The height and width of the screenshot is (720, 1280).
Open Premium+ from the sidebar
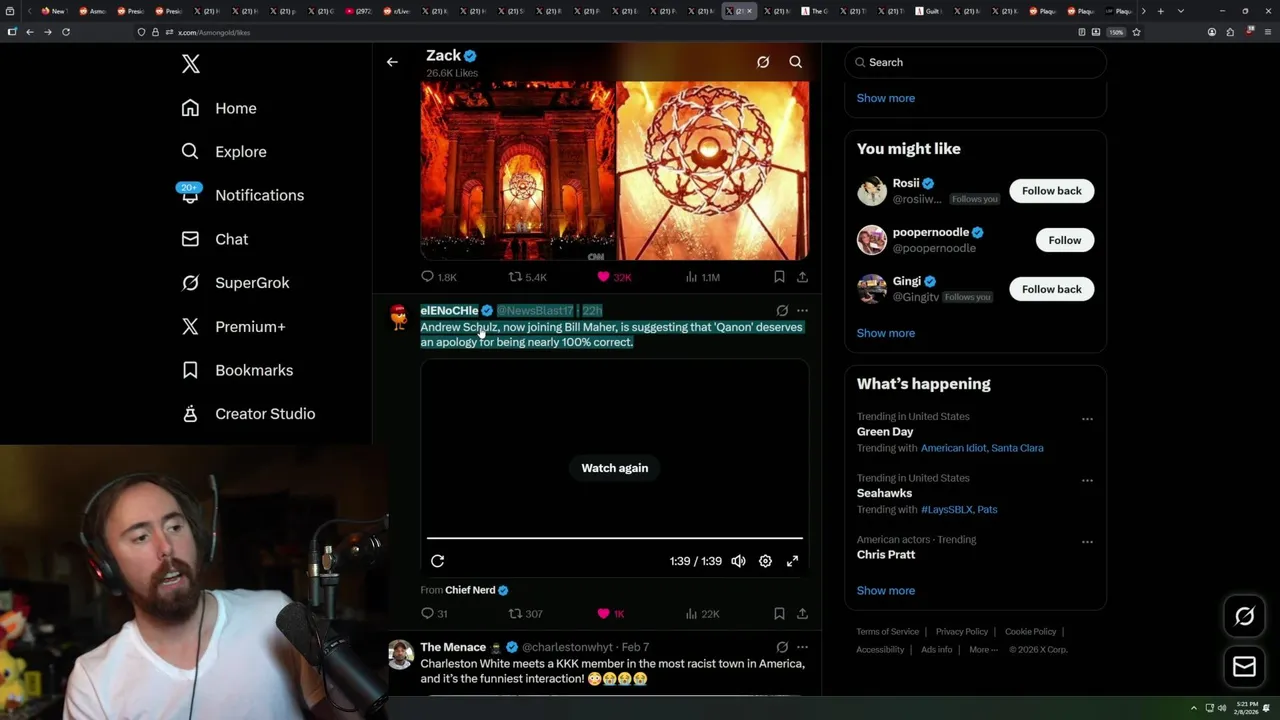click(x=233, y=326)
